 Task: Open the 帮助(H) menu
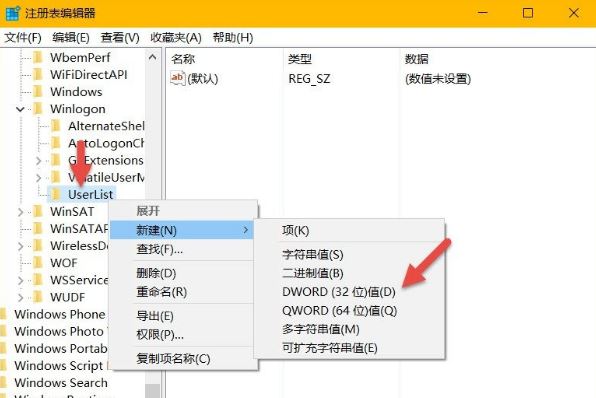(x=233, y=38)
